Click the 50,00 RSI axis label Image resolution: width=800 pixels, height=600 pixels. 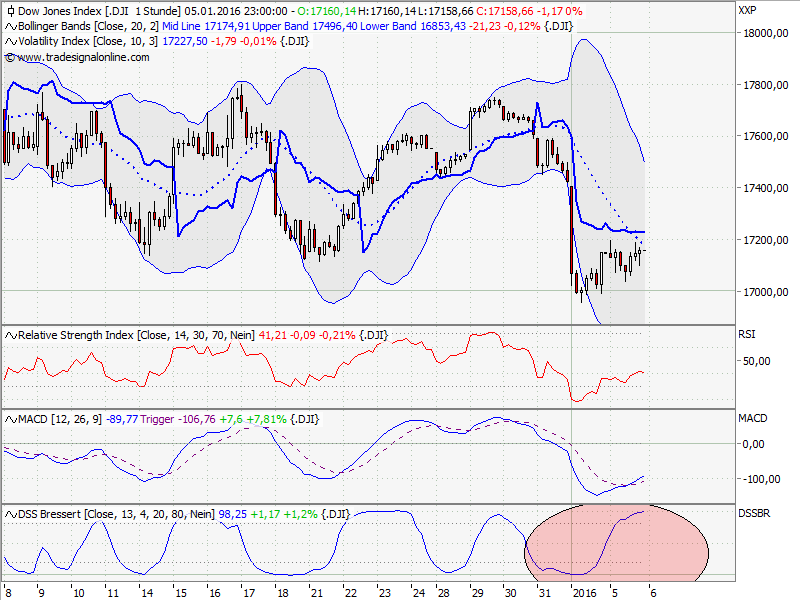(757, 361)
